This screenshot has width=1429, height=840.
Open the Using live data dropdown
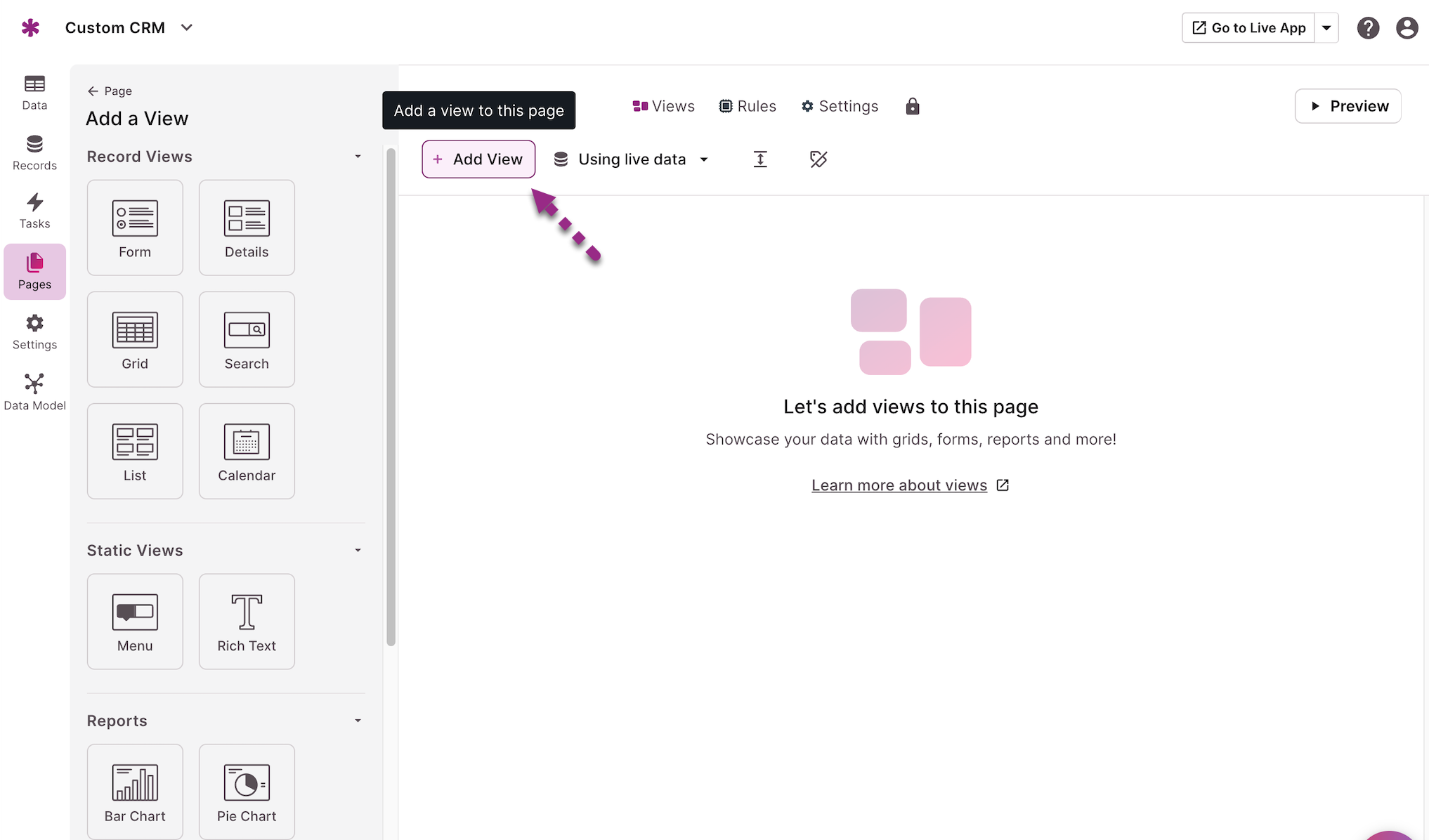(631, 159)
